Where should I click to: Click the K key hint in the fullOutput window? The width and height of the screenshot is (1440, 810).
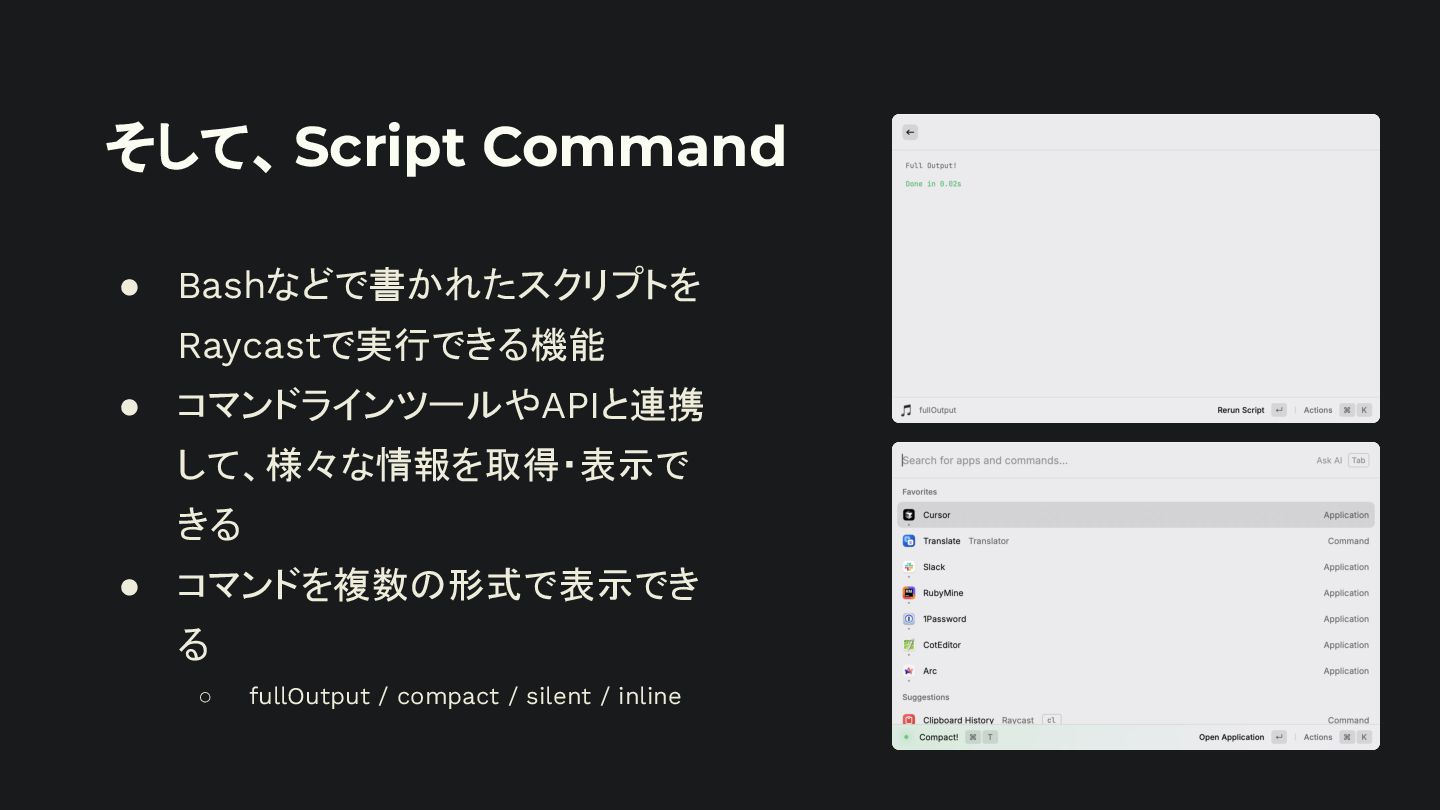pyautogui.click(x=1364, y=410)
